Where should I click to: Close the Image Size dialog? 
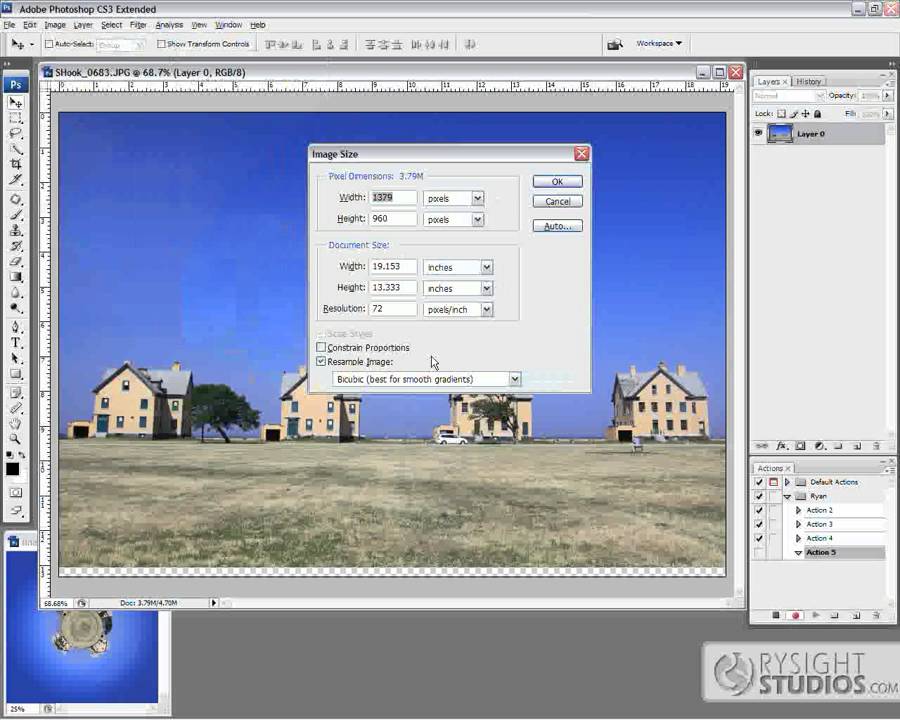581,153
